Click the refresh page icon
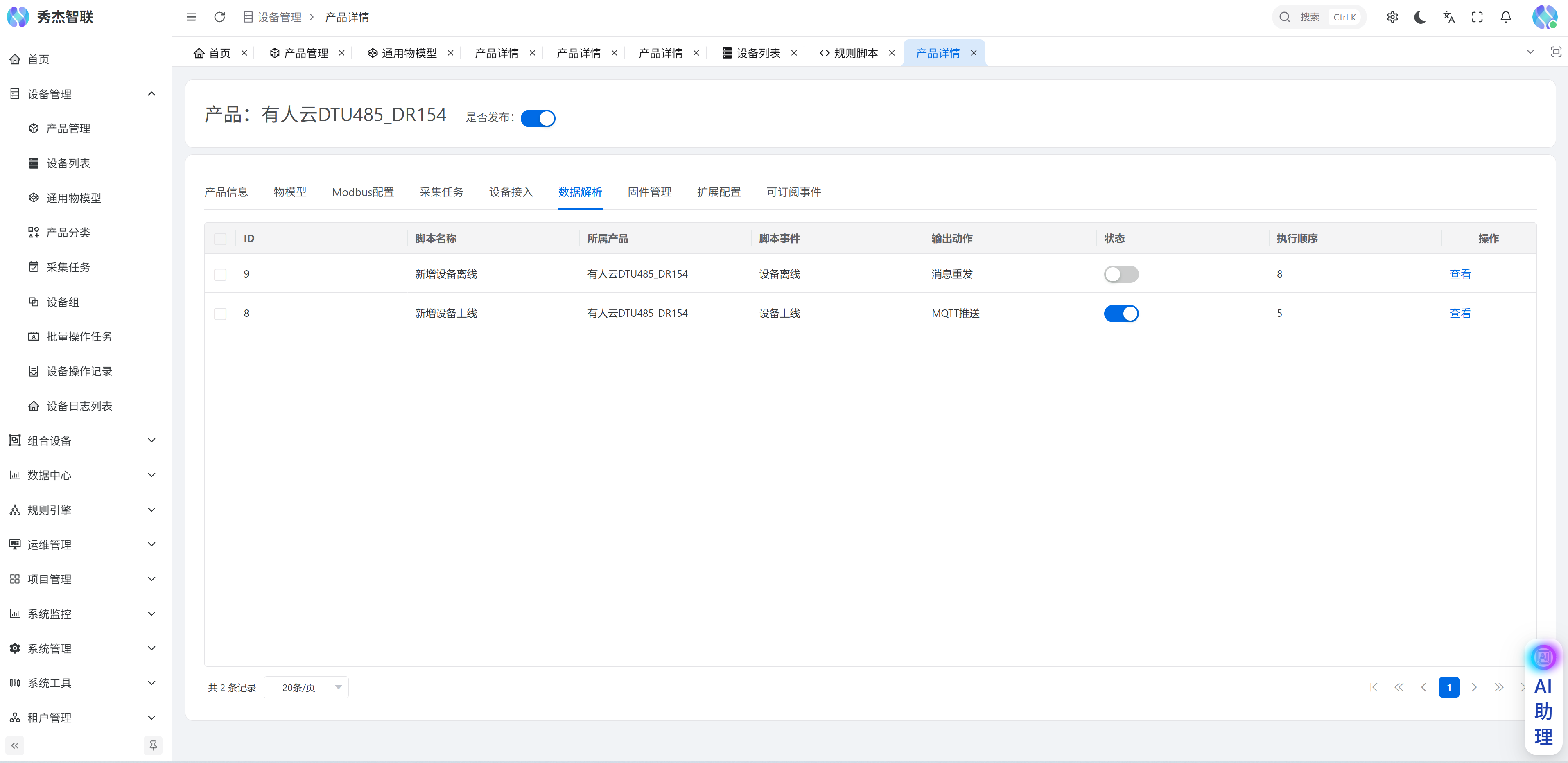 [x=220, y=17]
